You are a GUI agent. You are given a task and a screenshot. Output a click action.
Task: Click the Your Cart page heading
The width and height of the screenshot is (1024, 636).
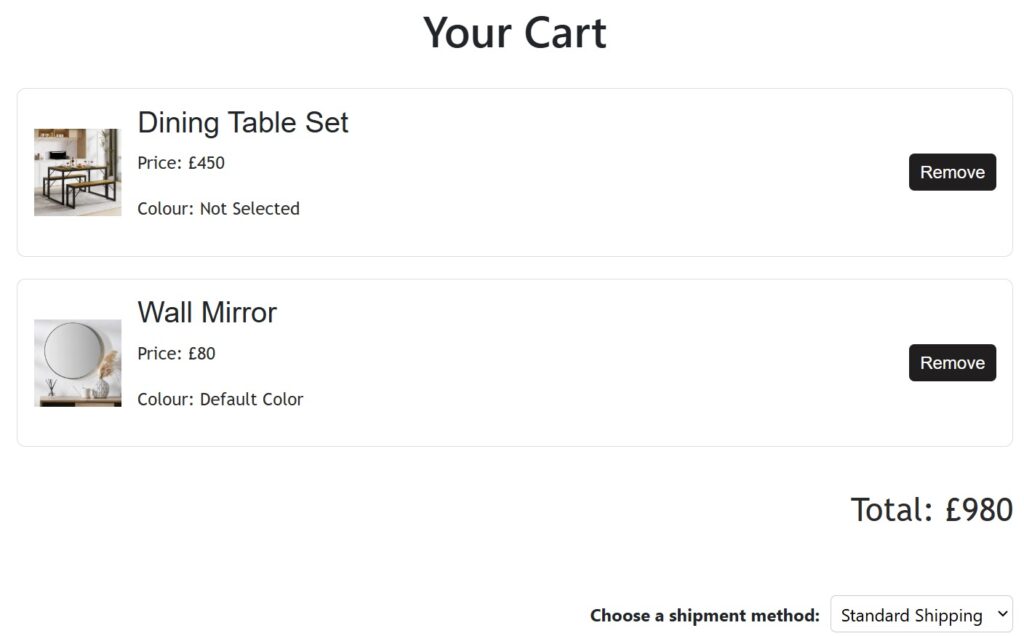tap(514, 32)
